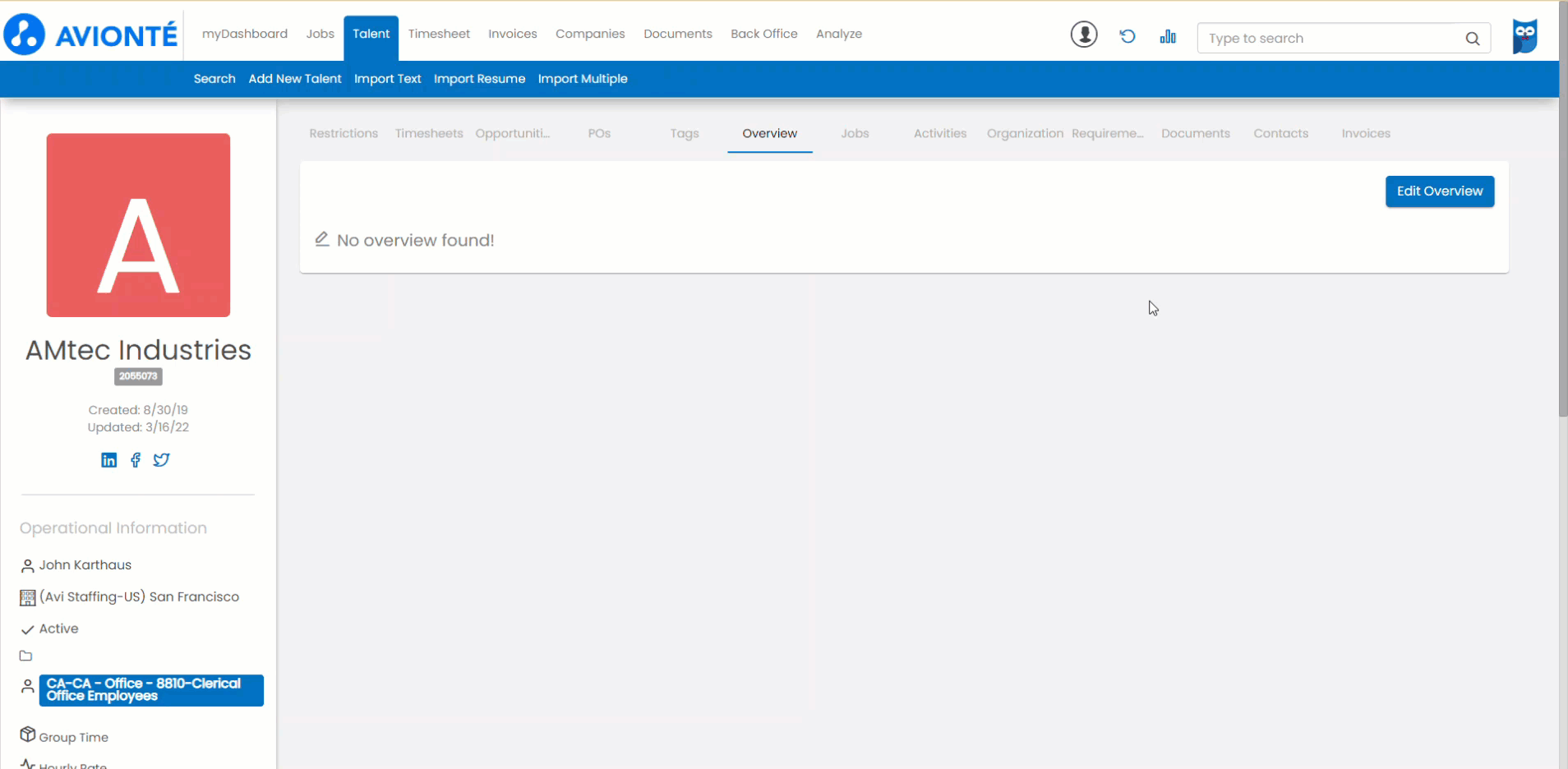Focus the Type to search field

[1344, 39]
